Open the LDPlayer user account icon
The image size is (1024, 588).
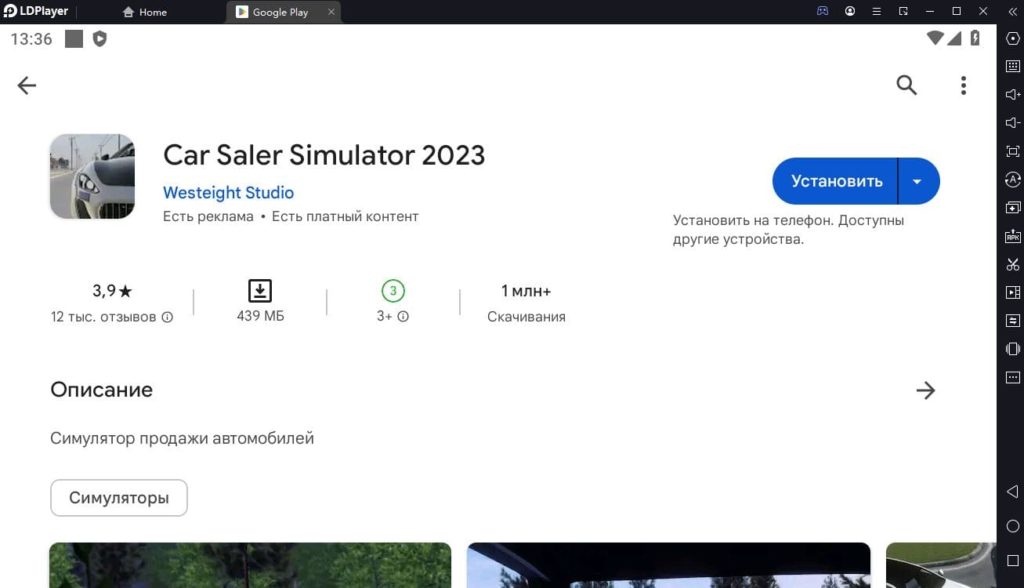click(850, 11)
